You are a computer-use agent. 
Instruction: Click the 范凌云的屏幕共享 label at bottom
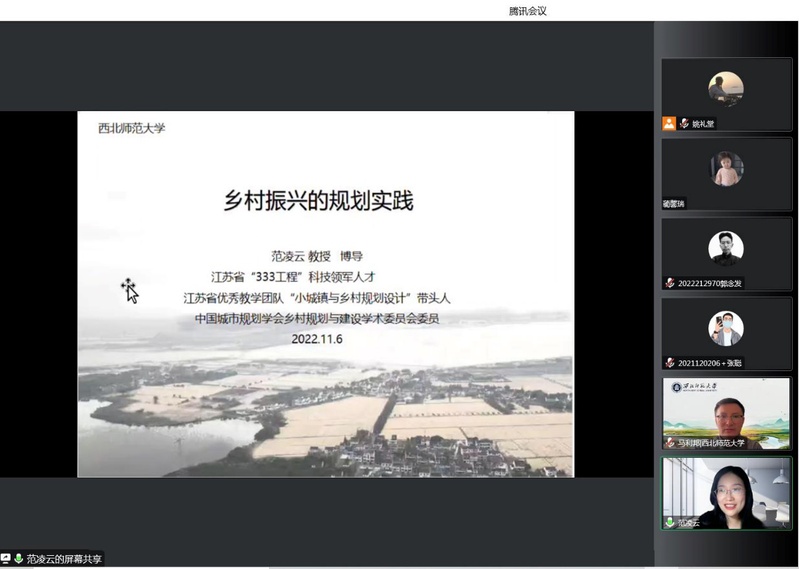point(64,559)
